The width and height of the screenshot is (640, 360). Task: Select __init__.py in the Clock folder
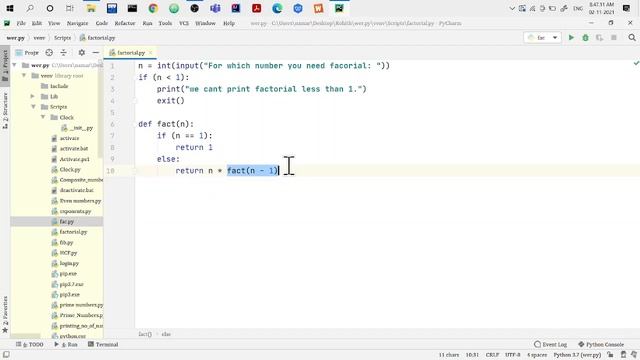77,128
